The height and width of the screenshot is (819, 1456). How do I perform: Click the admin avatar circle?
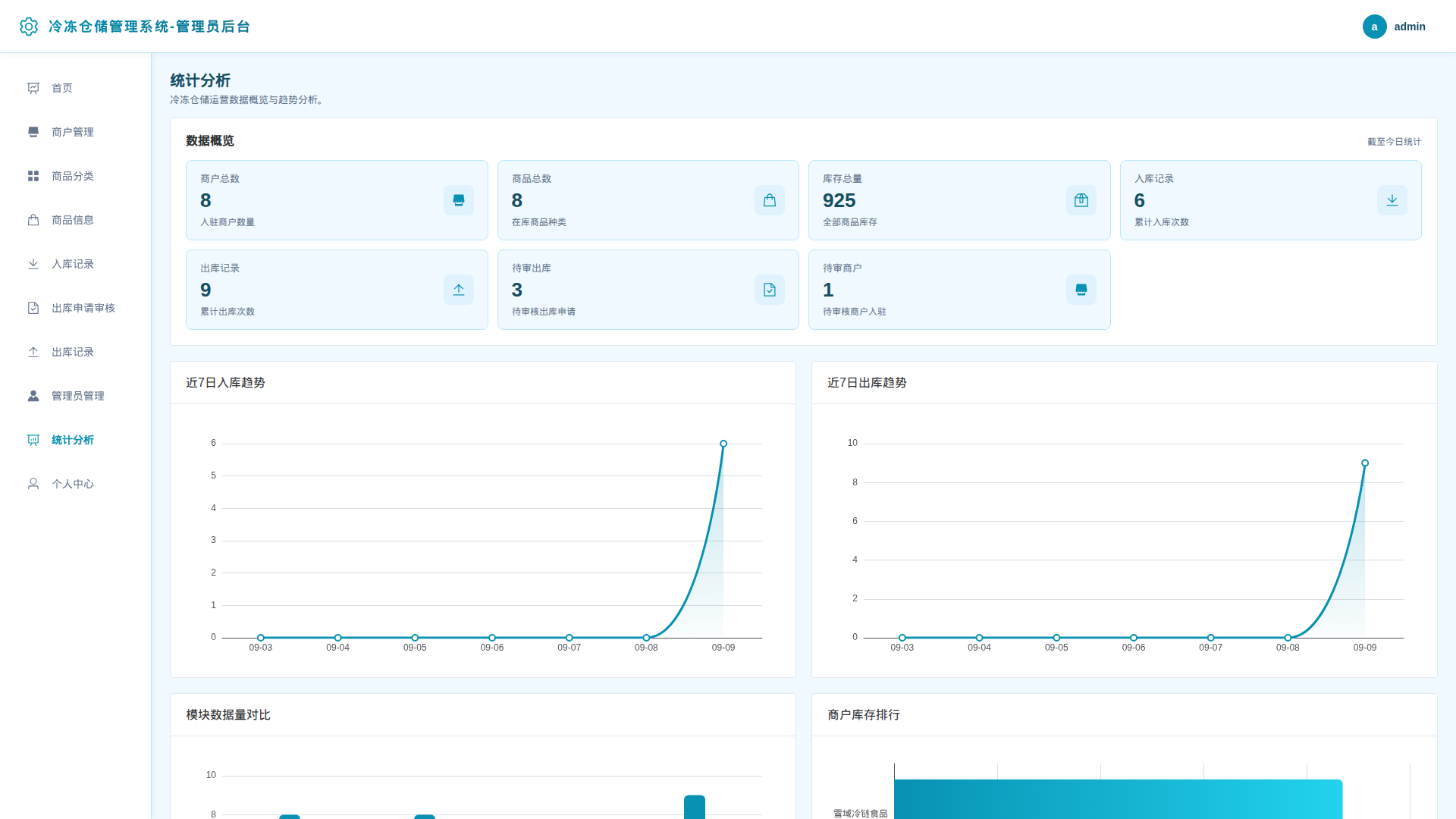[1374, 27]
